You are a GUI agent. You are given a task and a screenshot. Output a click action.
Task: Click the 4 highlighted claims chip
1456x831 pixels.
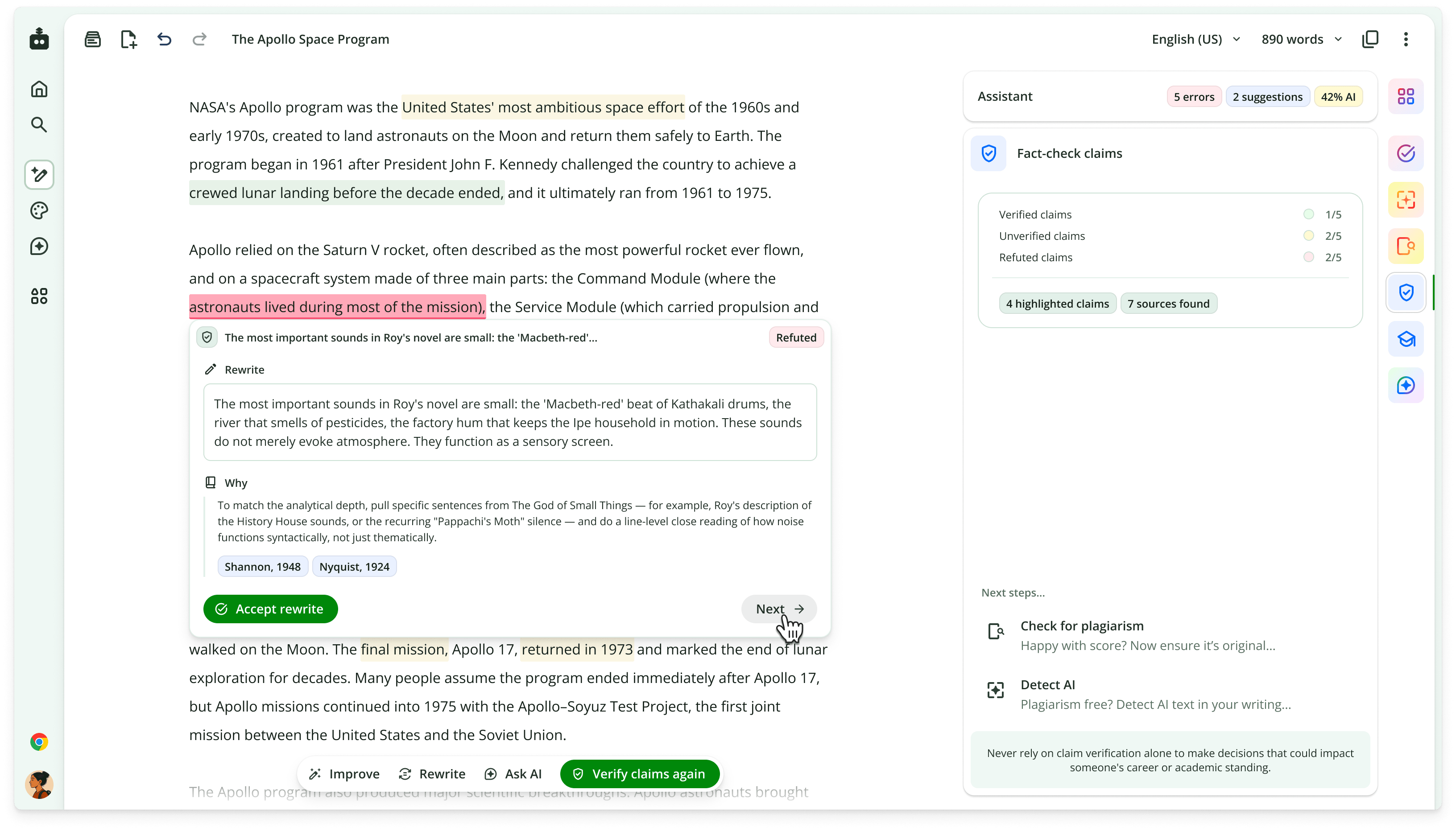point(1058,304)
